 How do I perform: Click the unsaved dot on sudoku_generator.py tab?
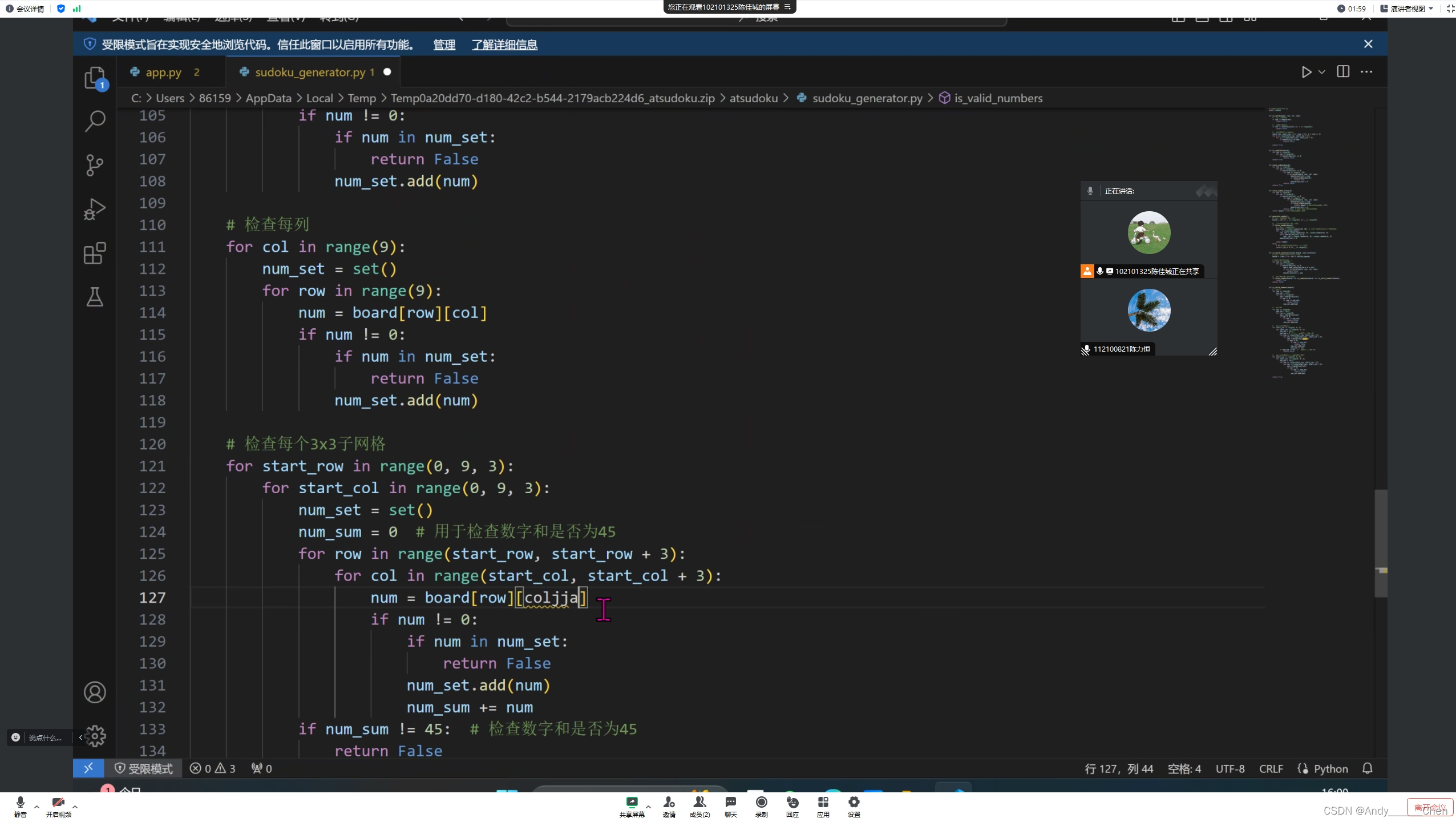[387, 72]
